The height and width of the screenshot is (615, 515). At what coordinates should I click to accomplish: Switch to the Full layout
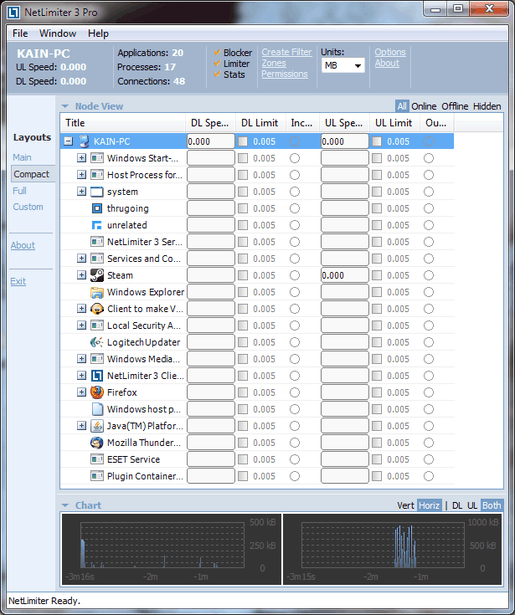[20, 191]
